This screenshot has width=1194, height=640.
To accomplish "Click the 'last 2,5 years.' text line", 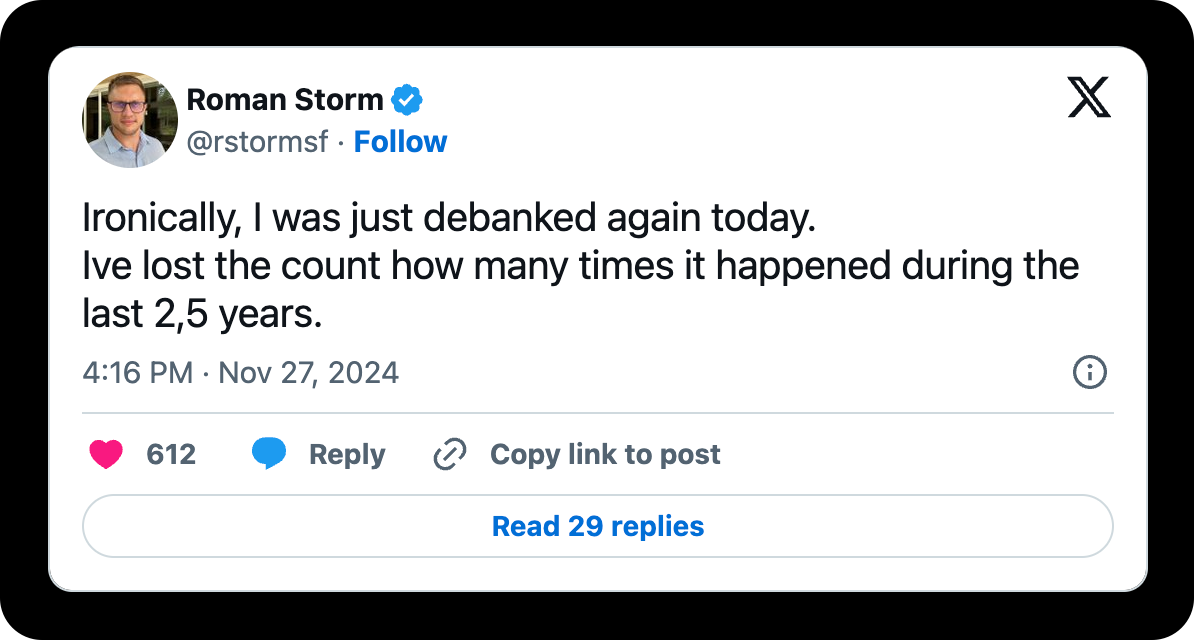I will [x=202, y=315].
